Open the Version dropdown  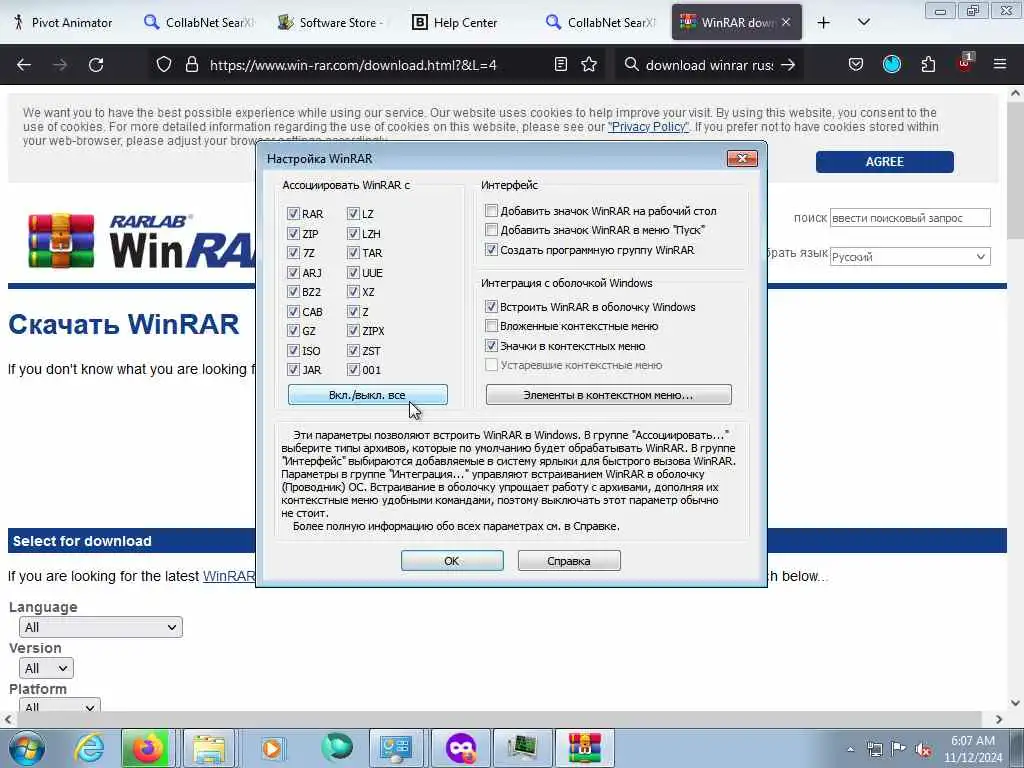[46, 668]
